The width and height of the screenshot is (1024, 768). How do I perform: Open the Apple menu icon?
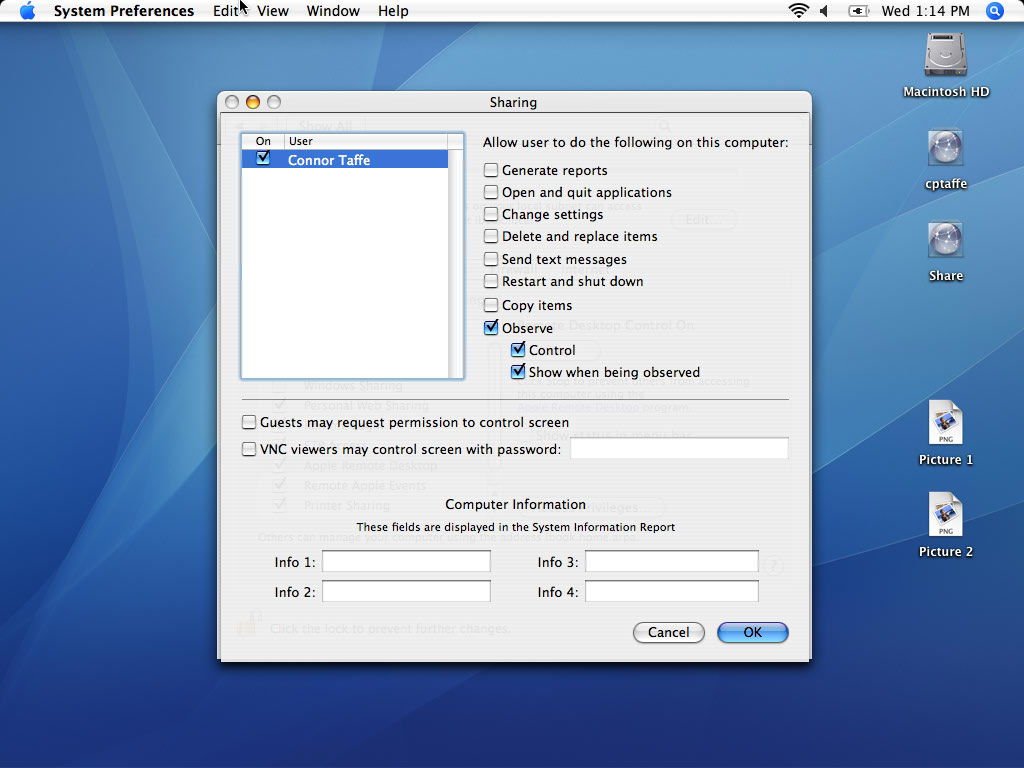coord(27,11)
